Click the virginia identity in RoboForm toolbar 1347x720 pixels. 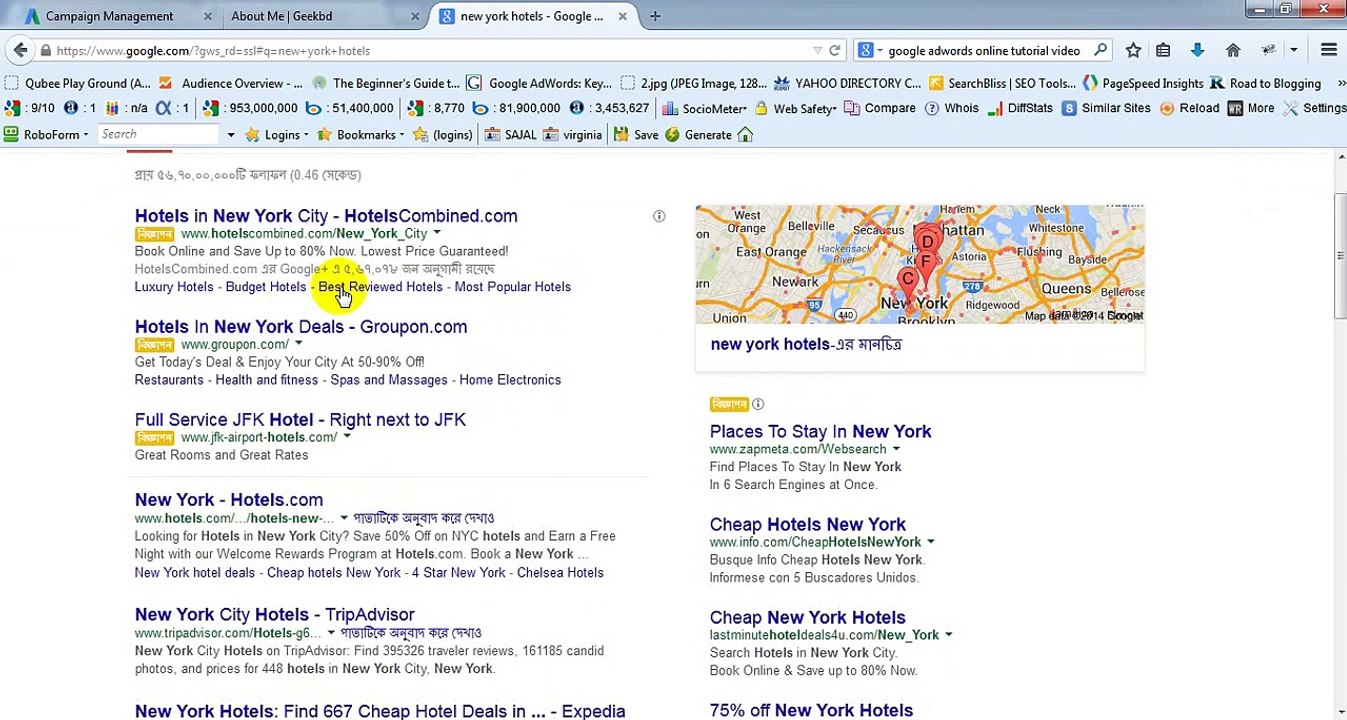(573, 135)
